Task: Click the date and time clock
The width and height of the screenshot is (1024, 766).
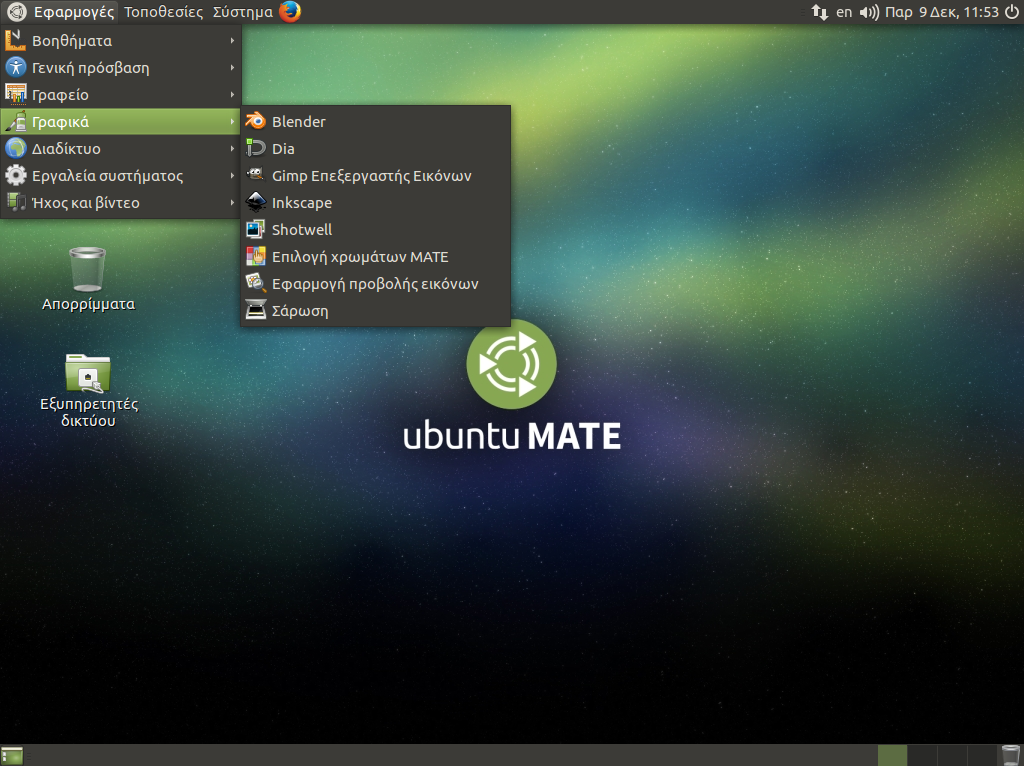Action: (942, 12)
